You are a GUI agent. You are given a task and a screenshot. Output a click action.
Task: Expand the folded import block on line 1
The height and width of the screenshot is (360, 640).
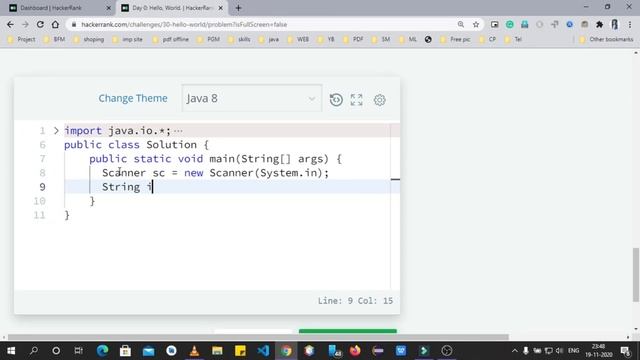tap(56, 131)
